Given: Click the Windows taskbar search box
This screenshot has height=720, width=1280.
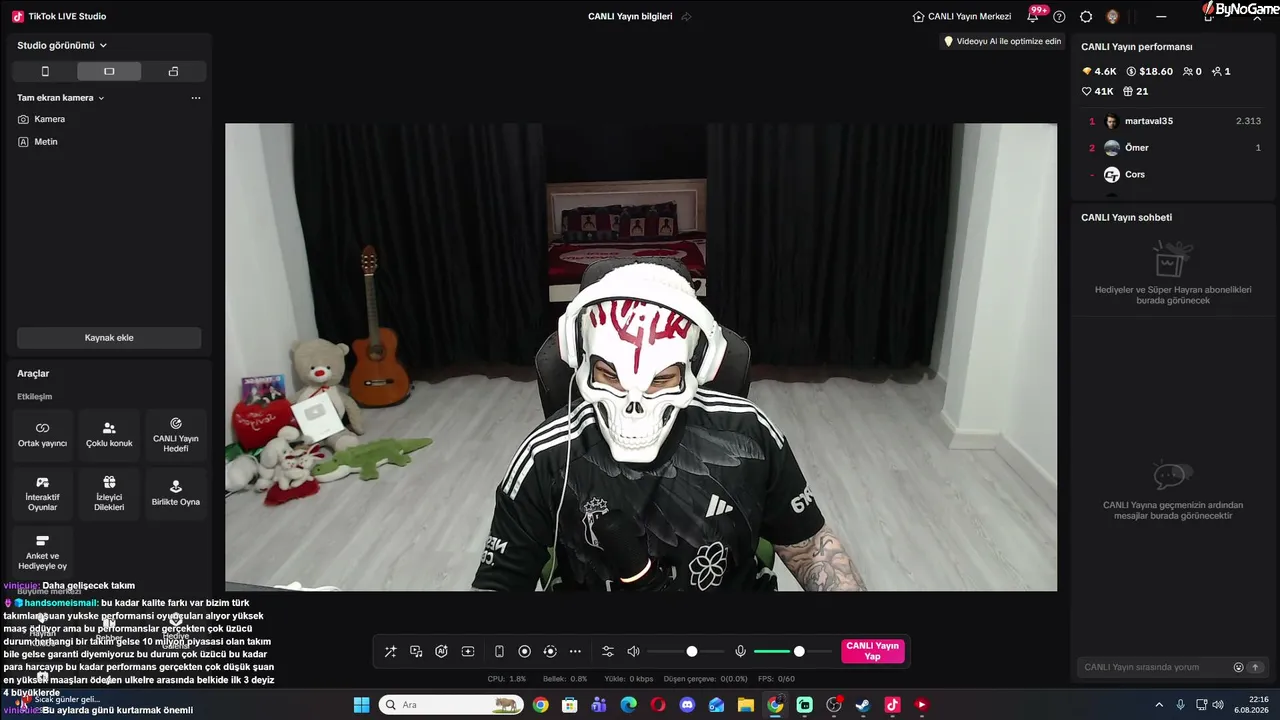Looking at the screenshot, I should coord(451,705).
